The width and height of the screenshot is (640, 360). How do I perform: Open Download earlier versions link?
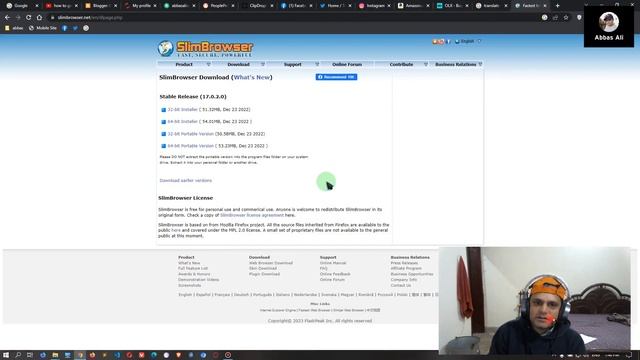186,180
